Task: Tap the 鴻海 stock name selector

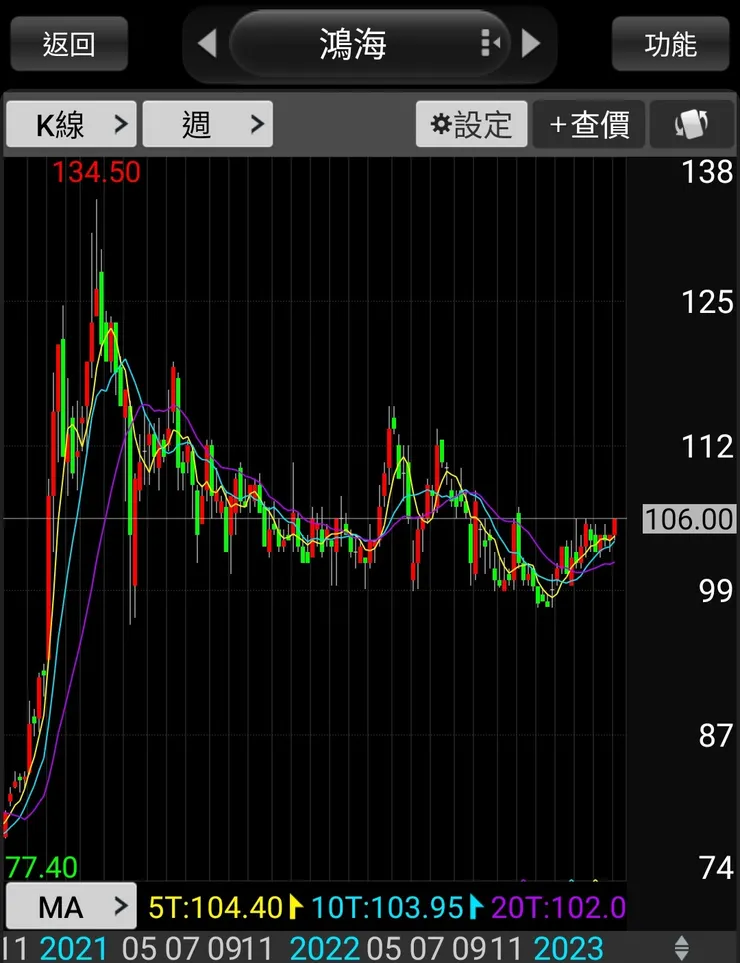Action: tap(370, 43)
